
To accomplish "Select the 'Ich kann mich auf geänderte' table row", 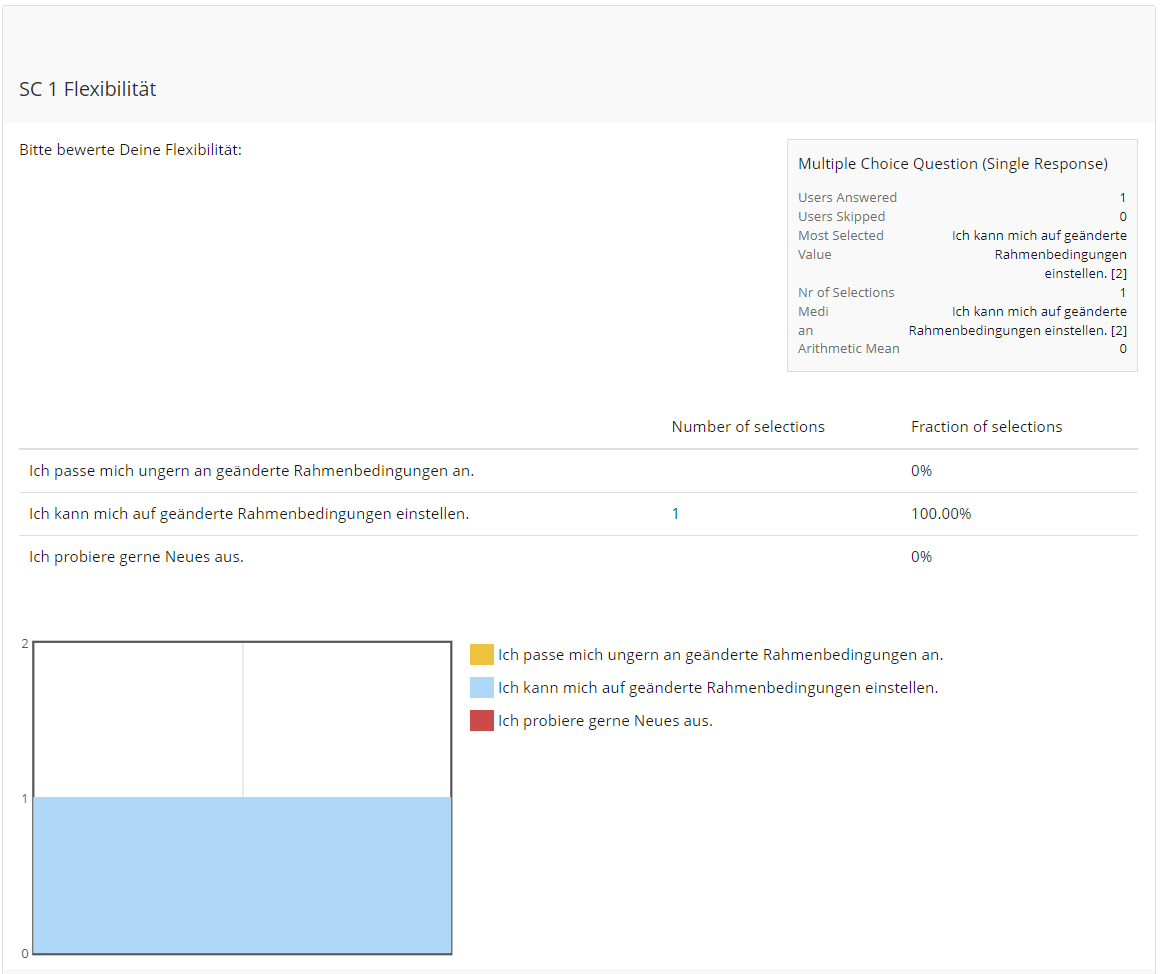I will tap(249, 514).
